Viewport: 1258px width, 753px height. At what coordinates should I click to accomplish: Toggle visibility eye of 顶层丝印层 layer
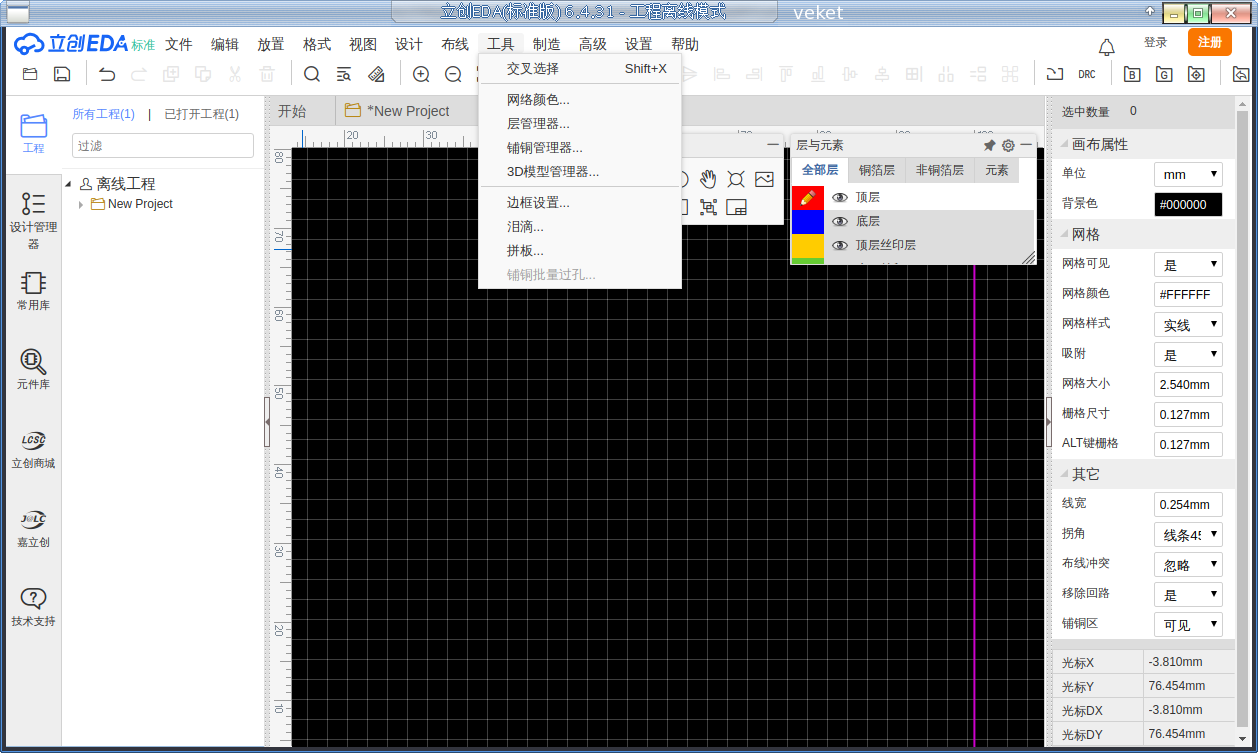tap(840, 245)
